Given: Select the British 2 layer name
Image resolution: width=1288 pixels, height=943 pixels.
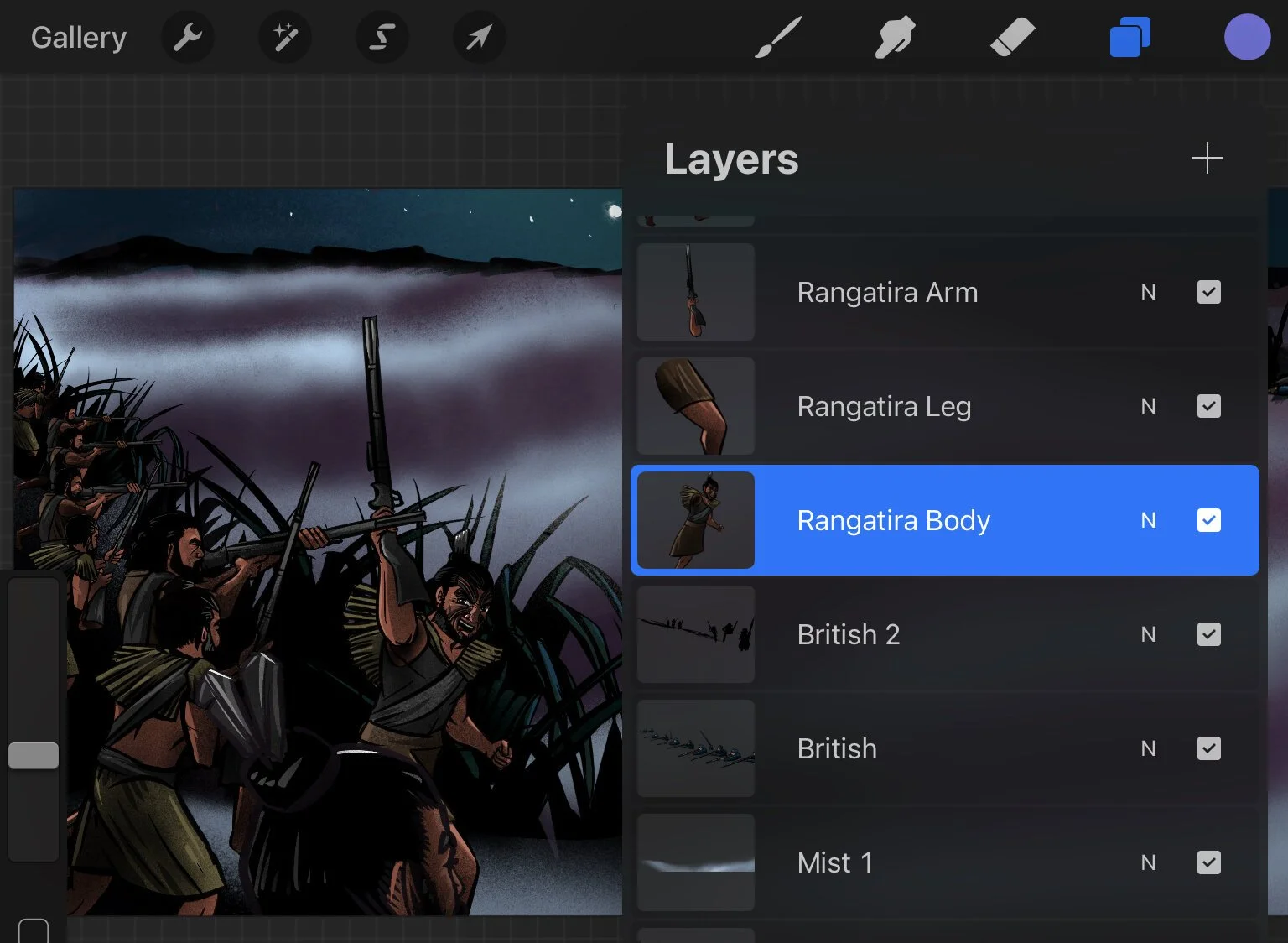Looking at the screenshot, I should coord(849,635).
